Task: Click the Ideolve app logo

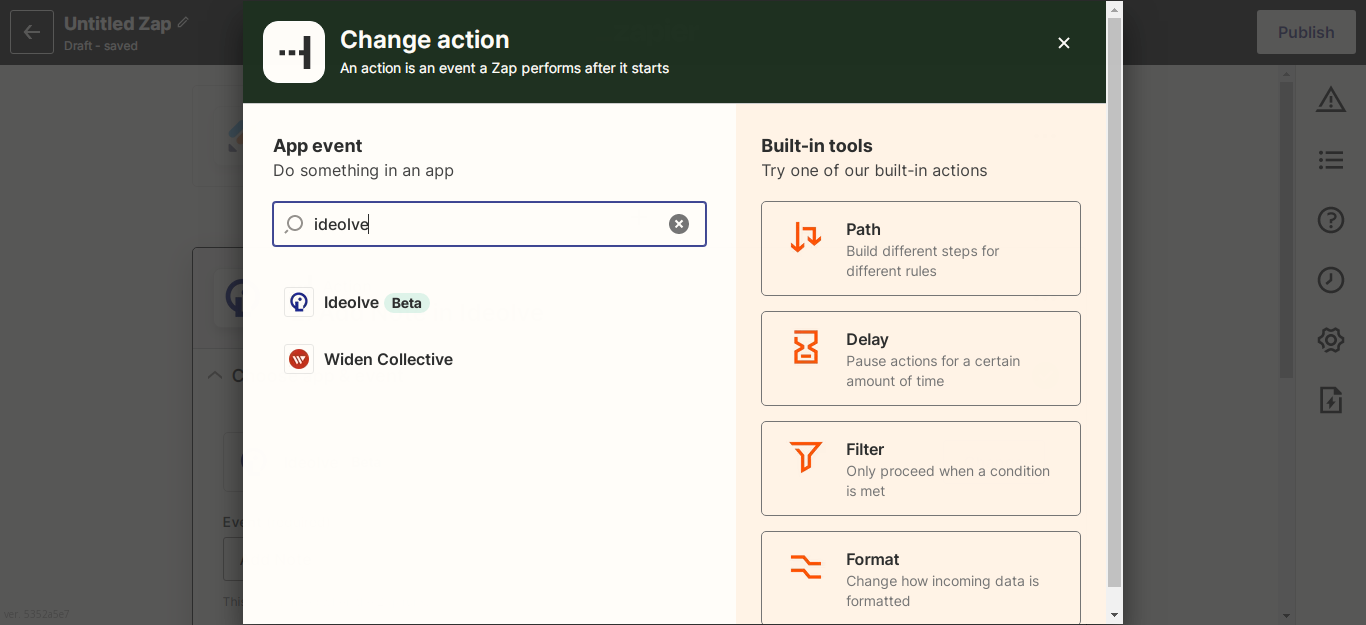Action: click(299, 302)
